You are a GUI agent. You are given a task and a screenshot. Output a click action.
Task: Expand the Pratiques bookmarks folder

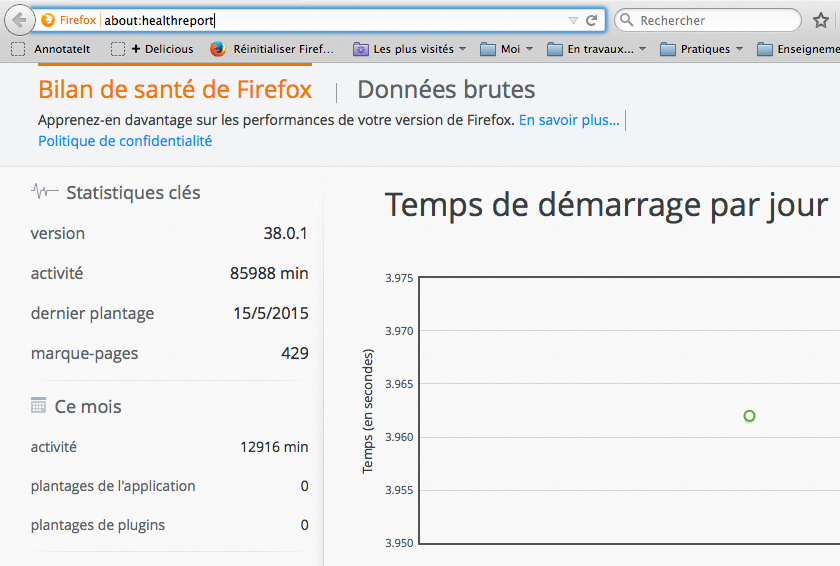tap(702, 49)
